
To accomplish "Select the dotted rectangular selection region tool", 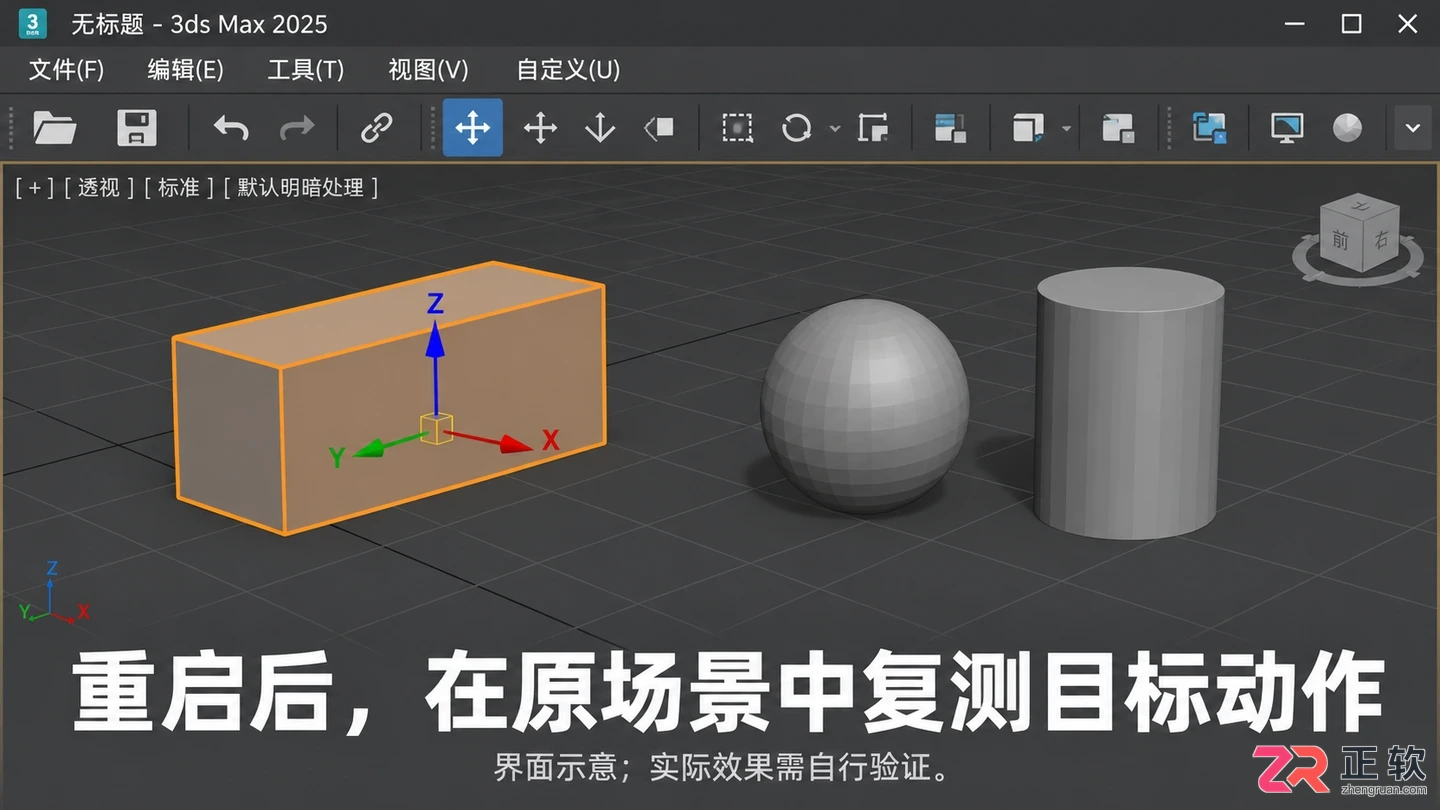I will pyautogui.click(x=737, y=128).
